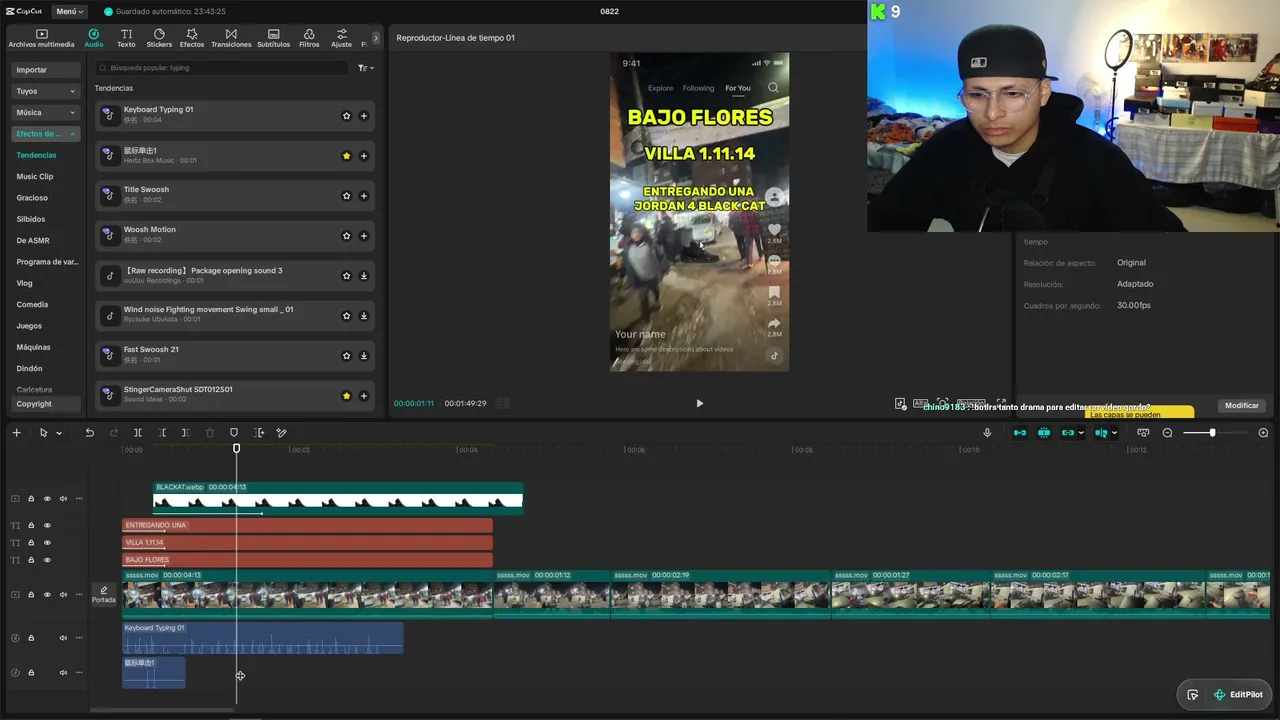Add a new track with plus icon
Screen dimensions: 1280x720
point(16,433)
